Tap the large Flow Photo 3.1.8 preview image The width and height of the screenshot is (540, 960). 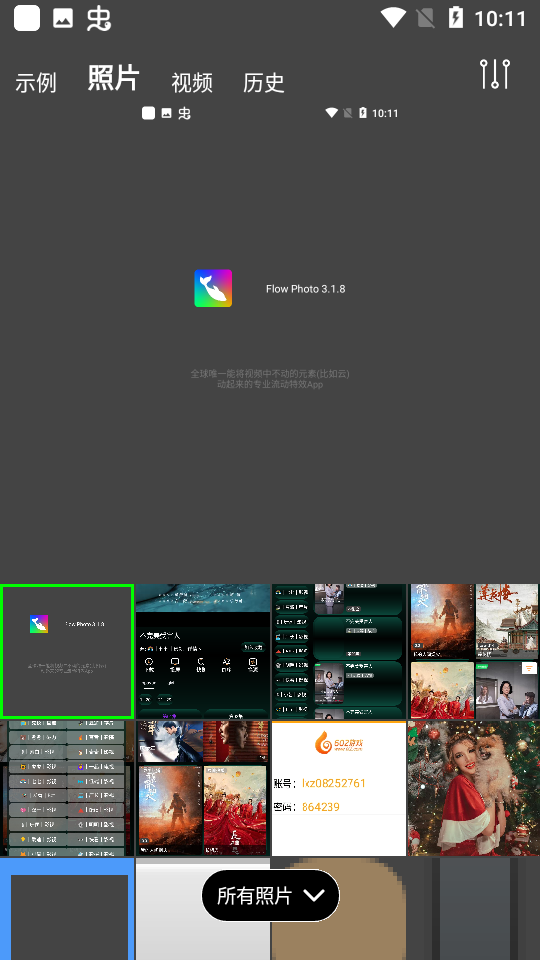point(270,343)
